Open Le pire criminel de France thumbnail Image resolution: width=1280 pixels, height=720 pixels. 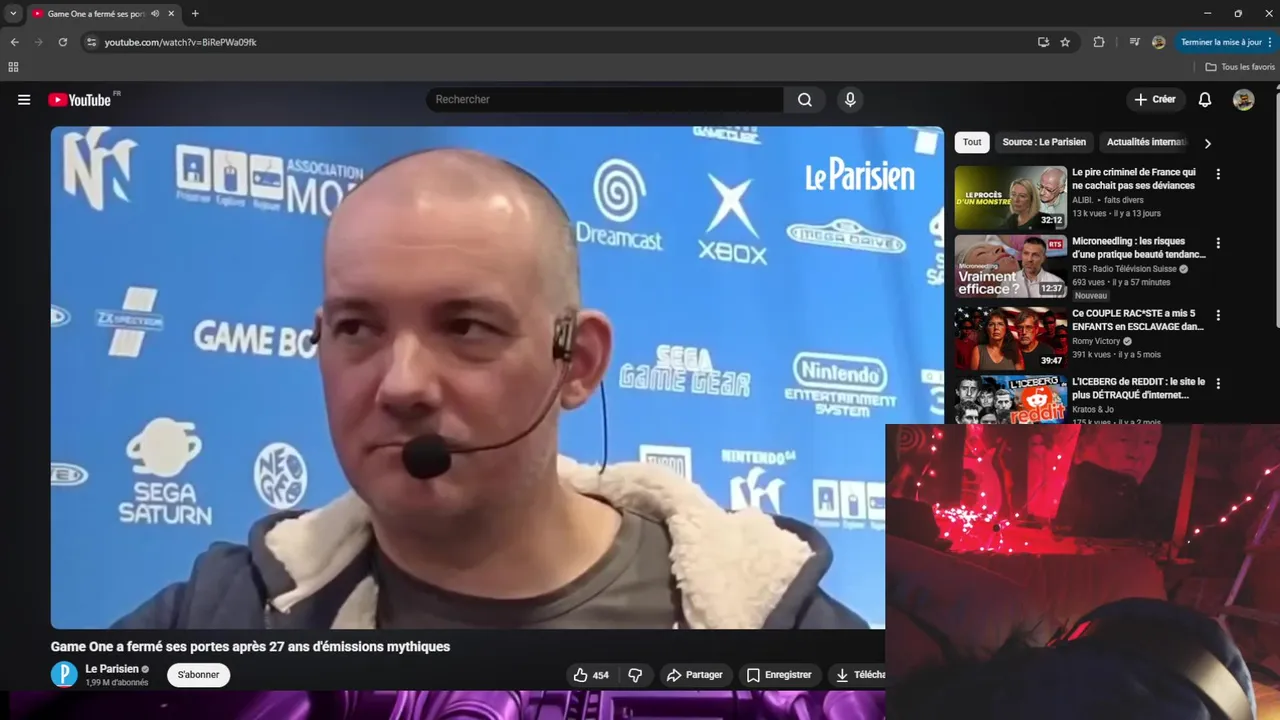pos(1011,197)
